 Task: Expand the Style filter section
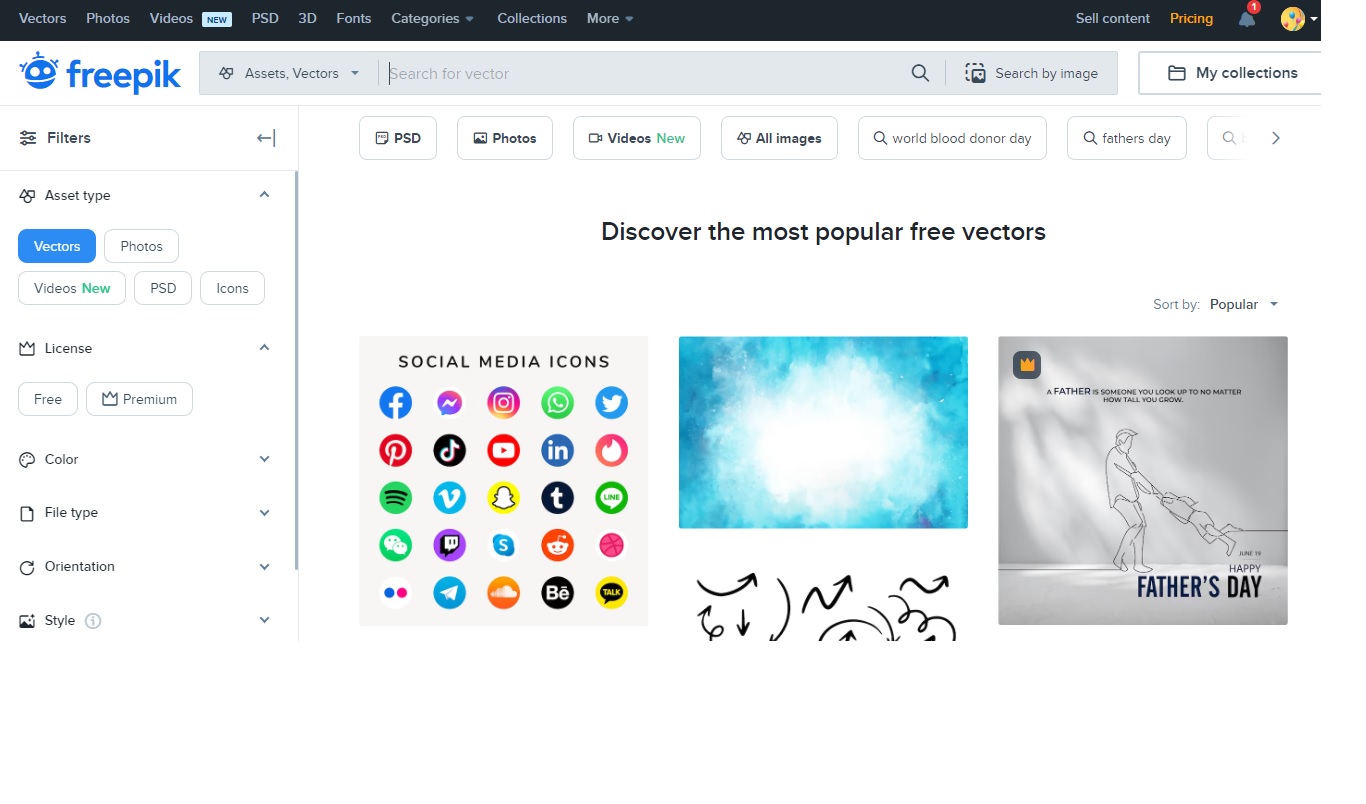(264, 620)
